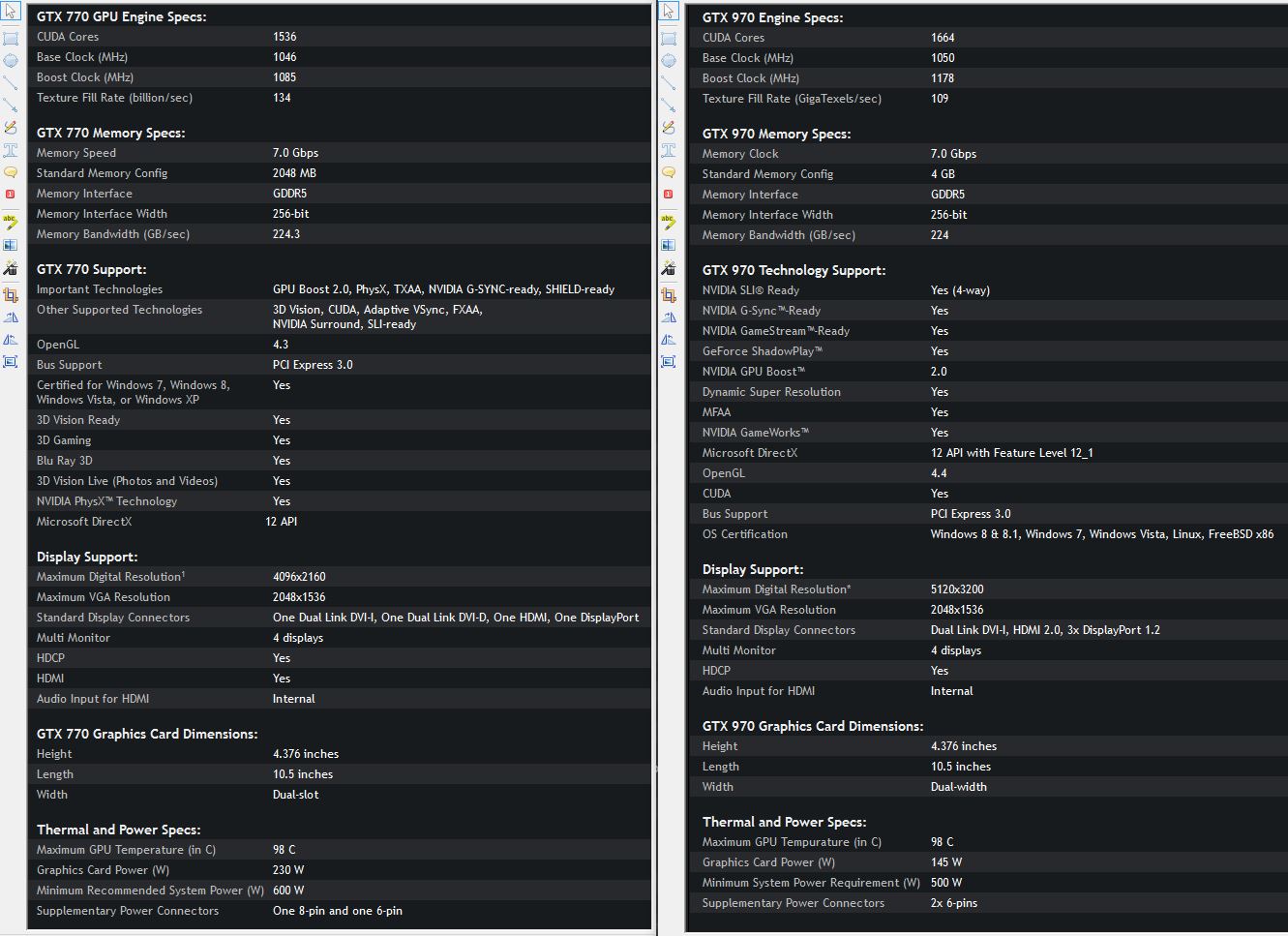Click the '2x 6-pins' power connectors value
The image size is (1288, 936).
pos(954,903)
